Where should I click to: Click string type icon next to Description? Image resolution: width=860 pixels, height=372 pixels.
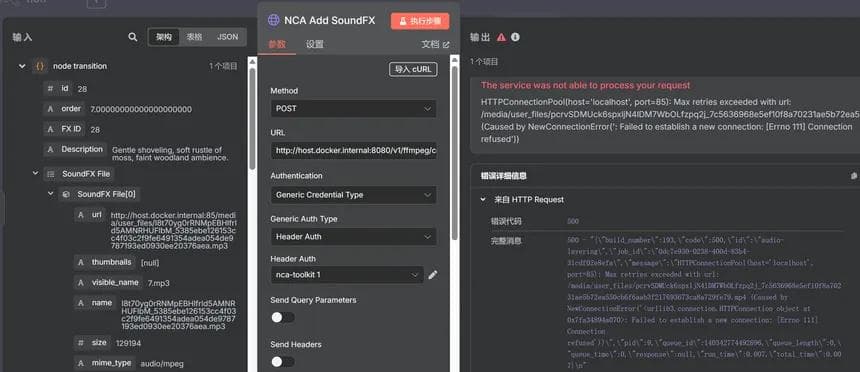point(50,149)
